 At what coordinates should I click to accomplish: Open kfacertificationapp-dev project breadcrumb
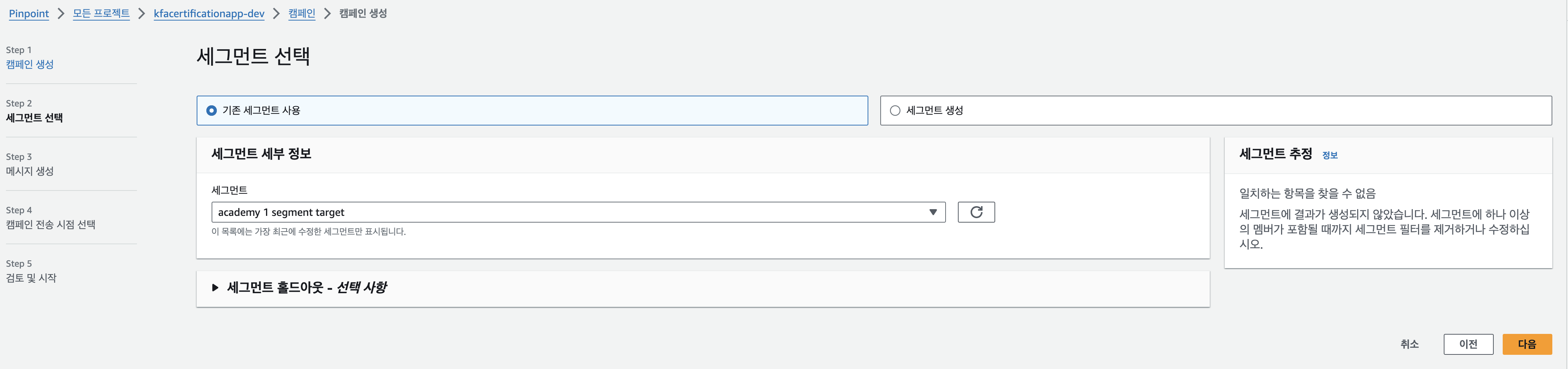tap(209, 13)
